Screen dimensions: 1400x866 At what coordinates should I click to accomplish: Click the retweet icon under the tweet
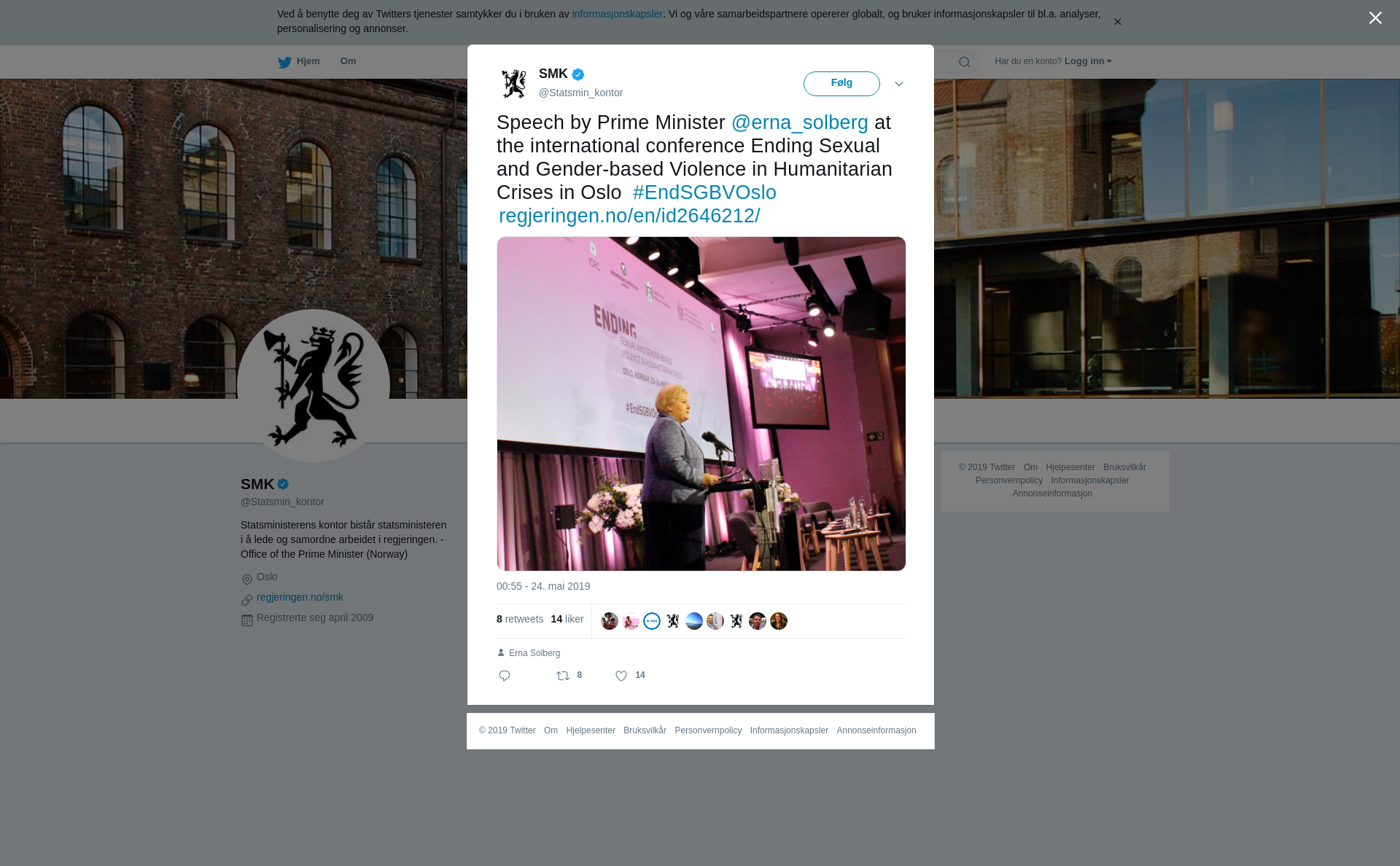click(x=563, y=676)
